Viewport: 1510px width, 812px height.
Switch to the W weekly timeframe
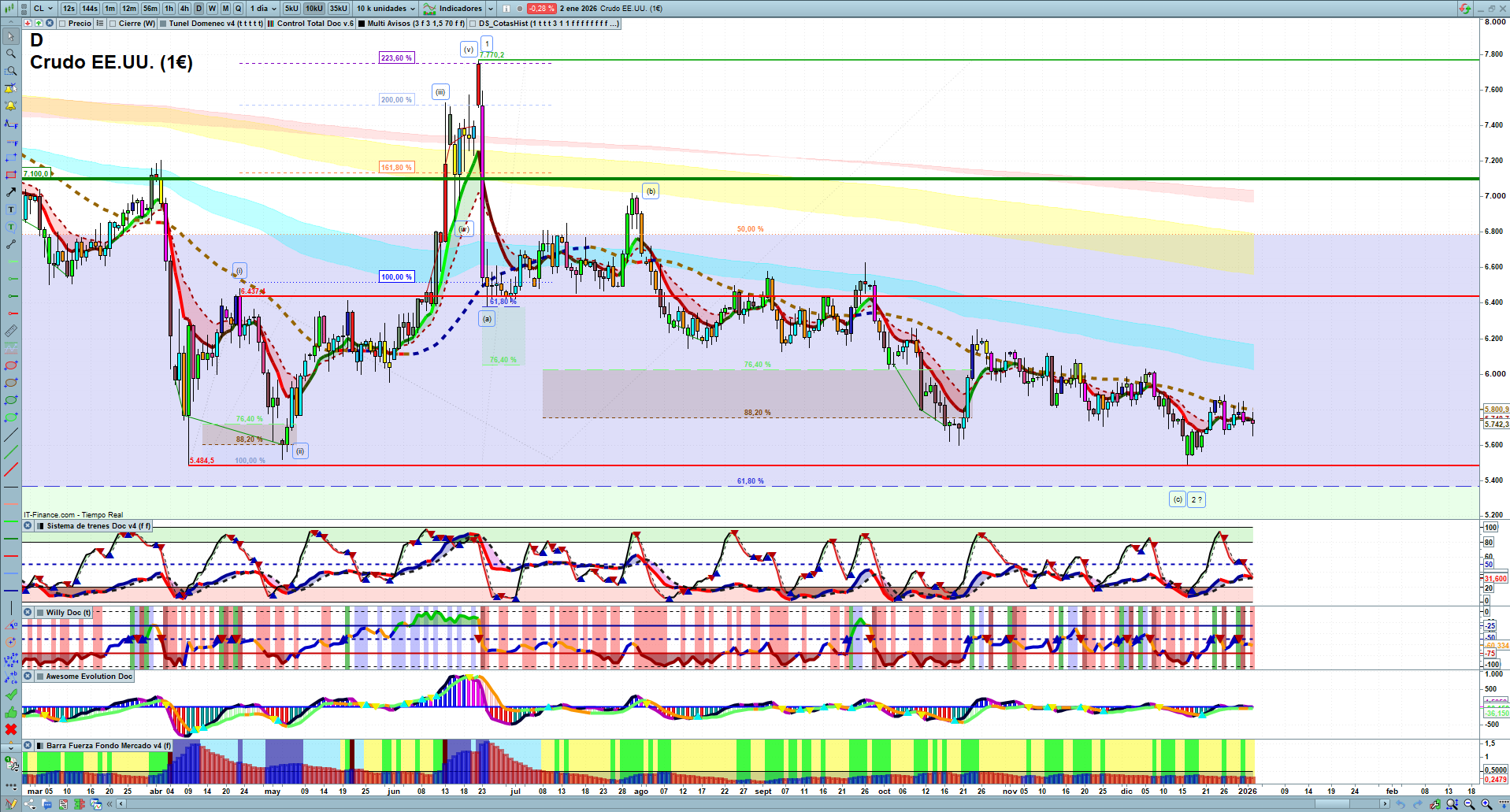click(x=212, y=9)
